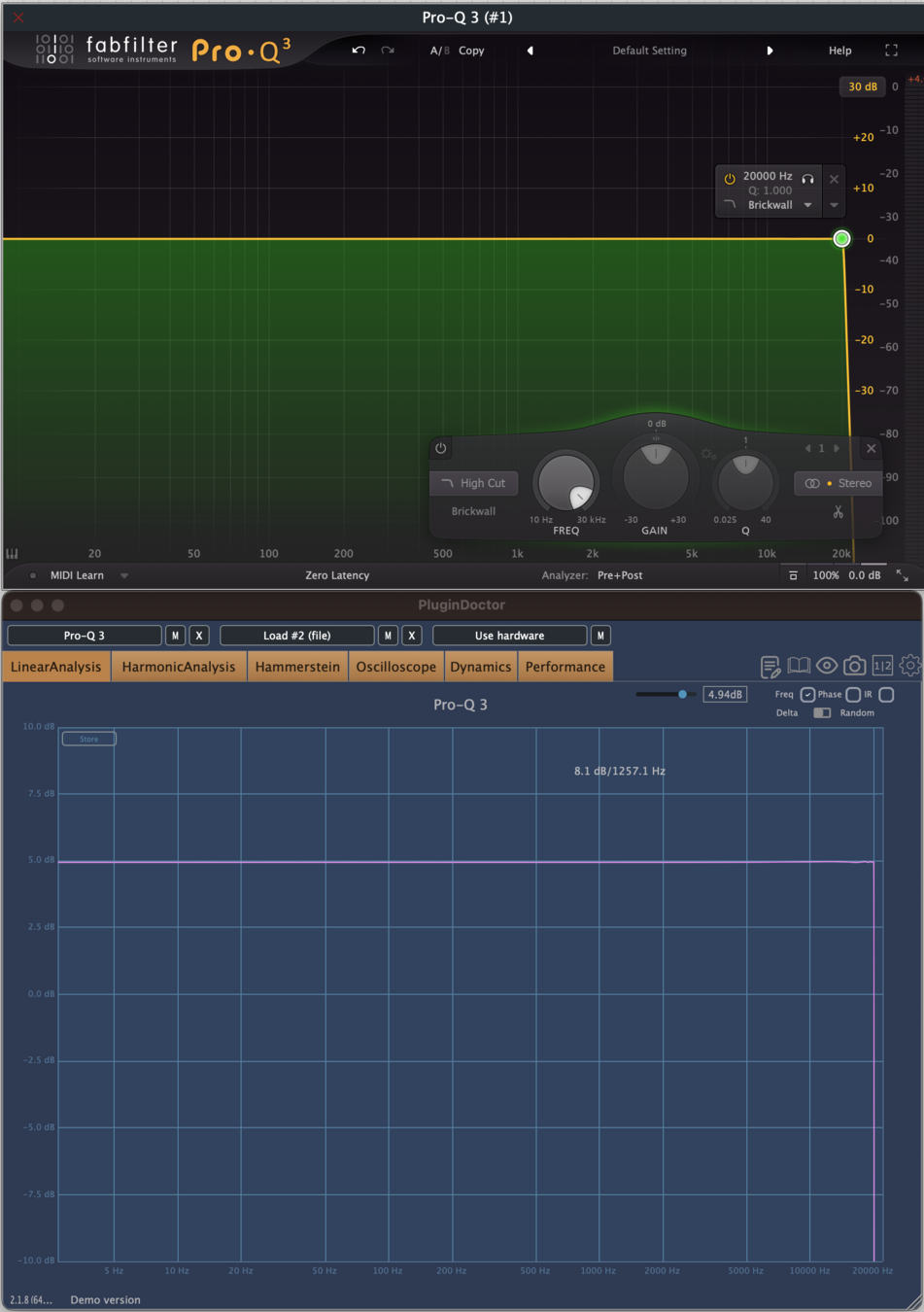The width and height of the screenshot is (924, 1312).
Task: Open the Stereo placement selector
Action: click(x=838, y=483)
